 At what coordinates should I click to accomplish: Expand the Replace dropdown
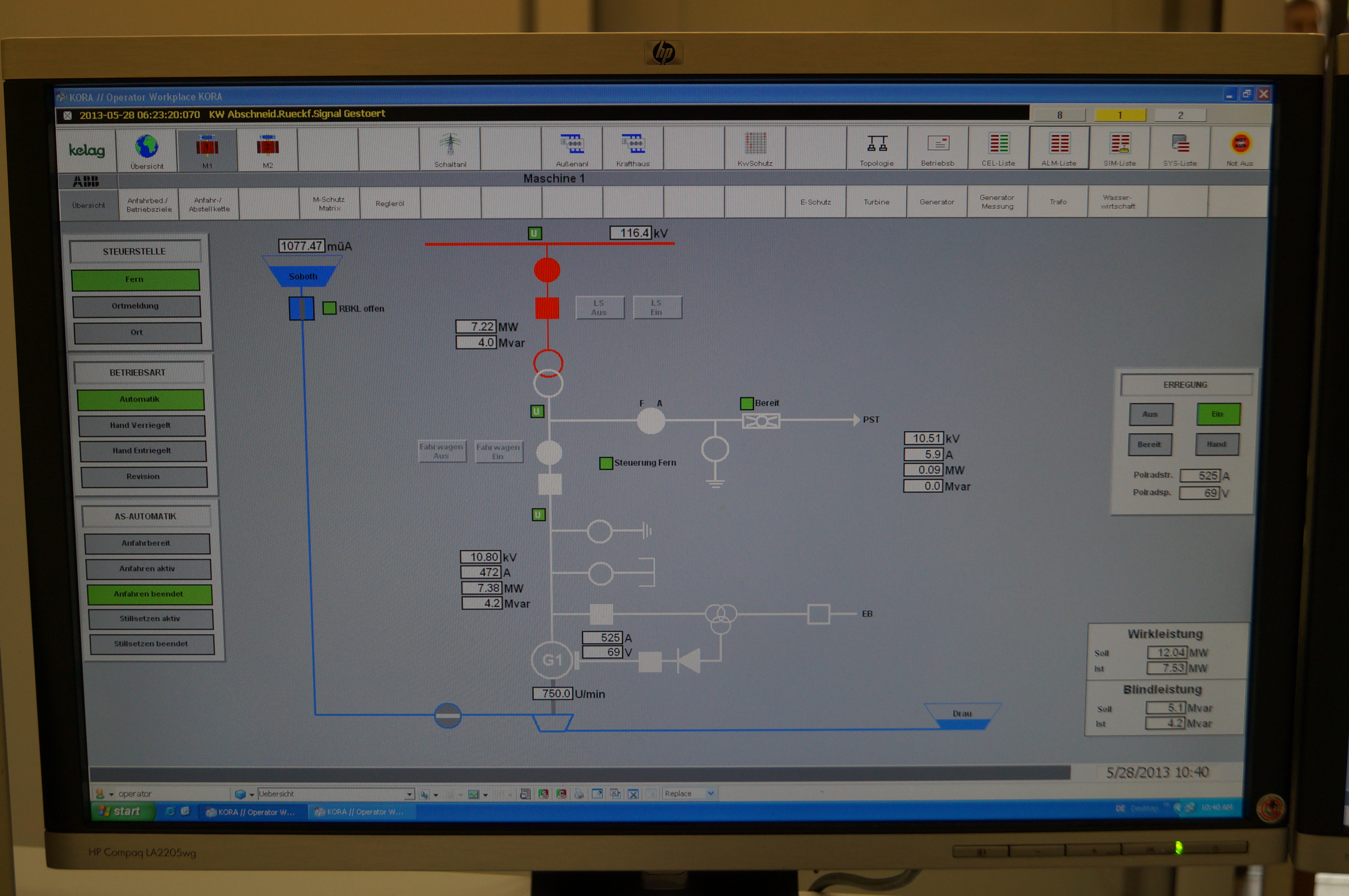click(x=710, y=793)
